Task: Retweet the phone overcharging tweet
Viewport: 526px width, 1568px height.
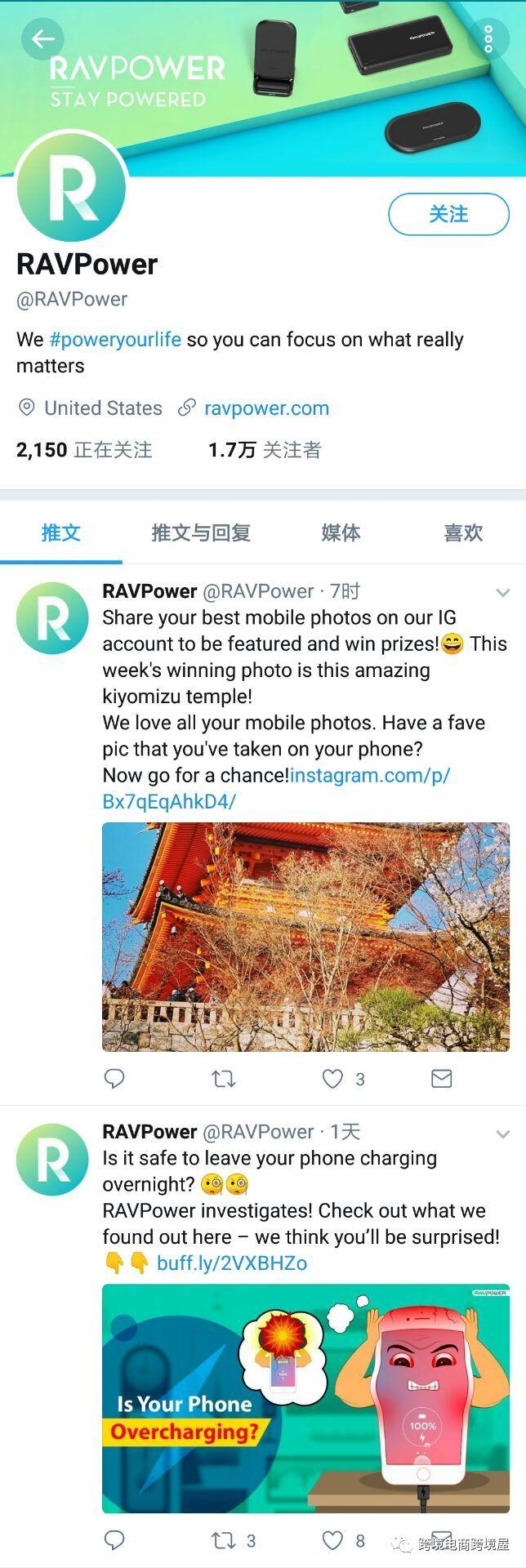Action: coord(223,1540)
